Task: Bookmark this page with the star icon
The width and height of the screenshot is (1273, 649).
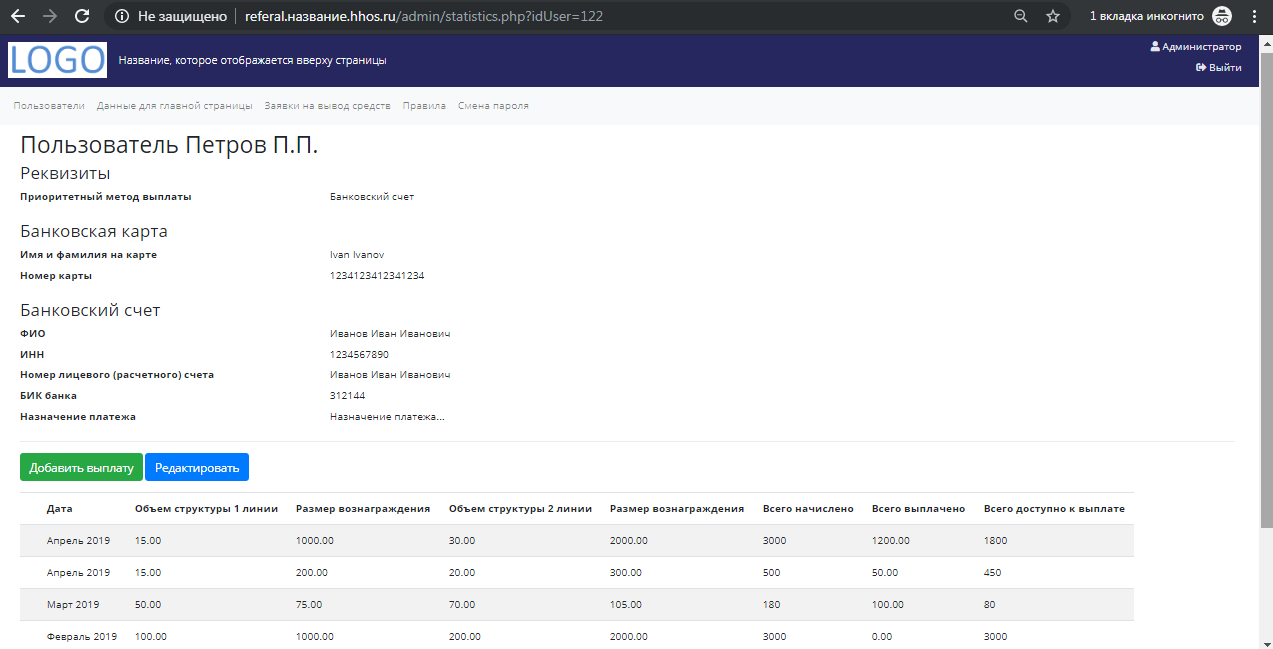Action: point(1053,16)
